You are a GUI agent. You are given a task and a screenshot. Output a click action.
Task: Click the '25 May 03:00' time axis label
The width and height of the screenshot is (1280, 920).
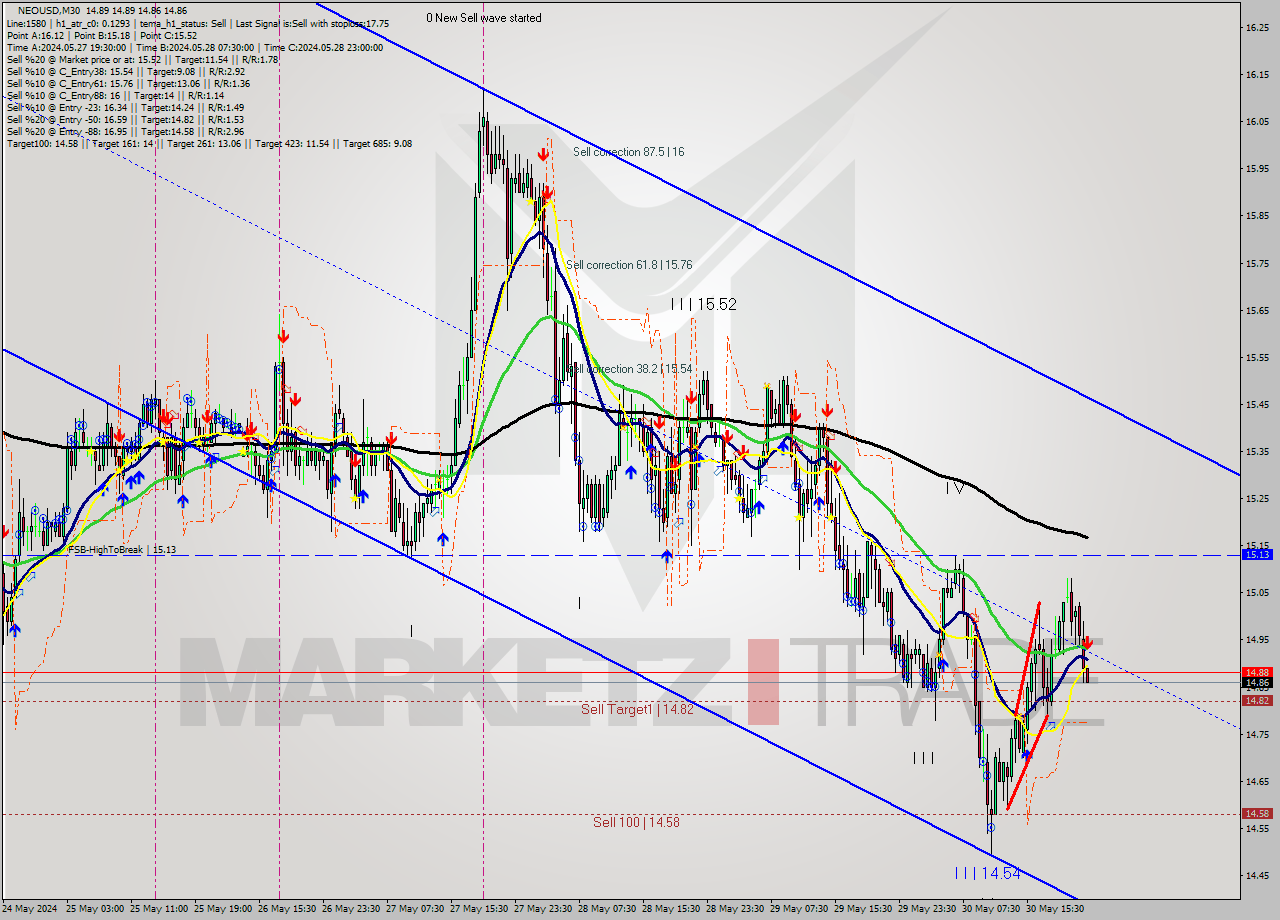(x=95, y=909)
